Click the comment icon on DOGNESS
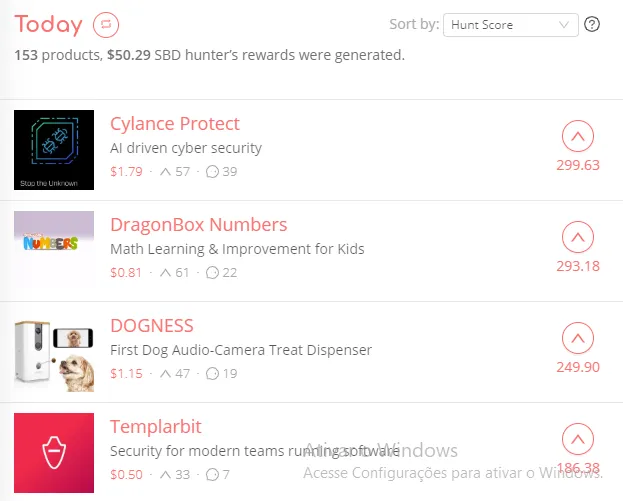623x501 pixels. [x=212, y=374]
